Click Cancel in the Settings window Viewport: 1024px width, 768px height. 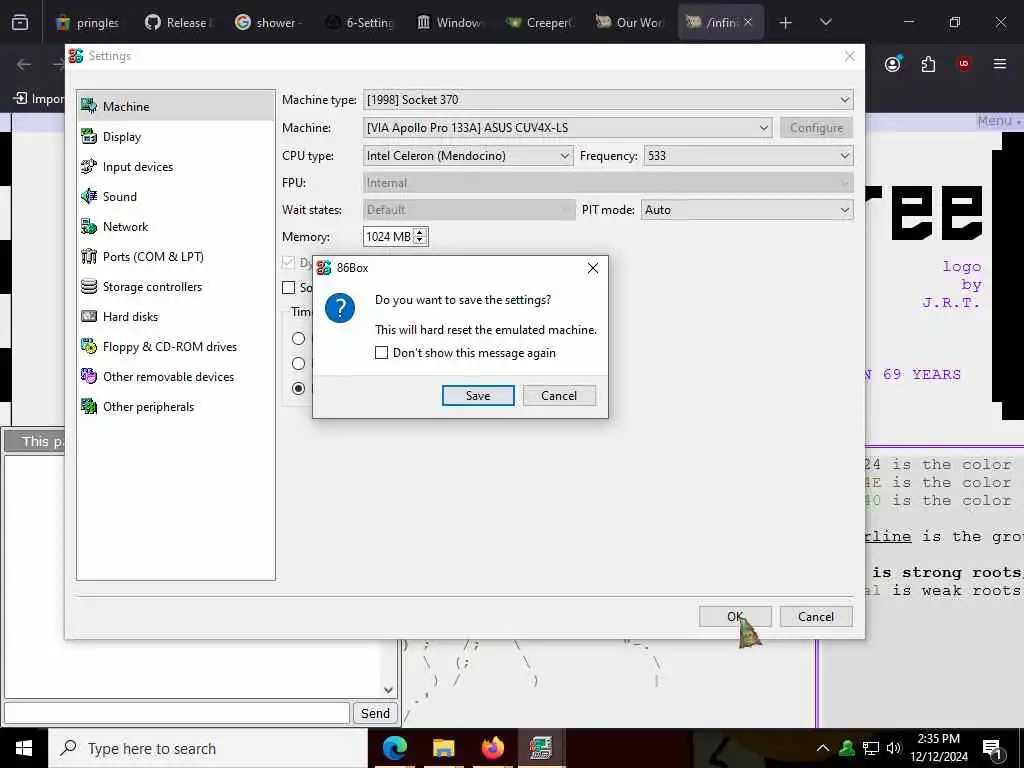pyautogui.click(x=816, y=616)
